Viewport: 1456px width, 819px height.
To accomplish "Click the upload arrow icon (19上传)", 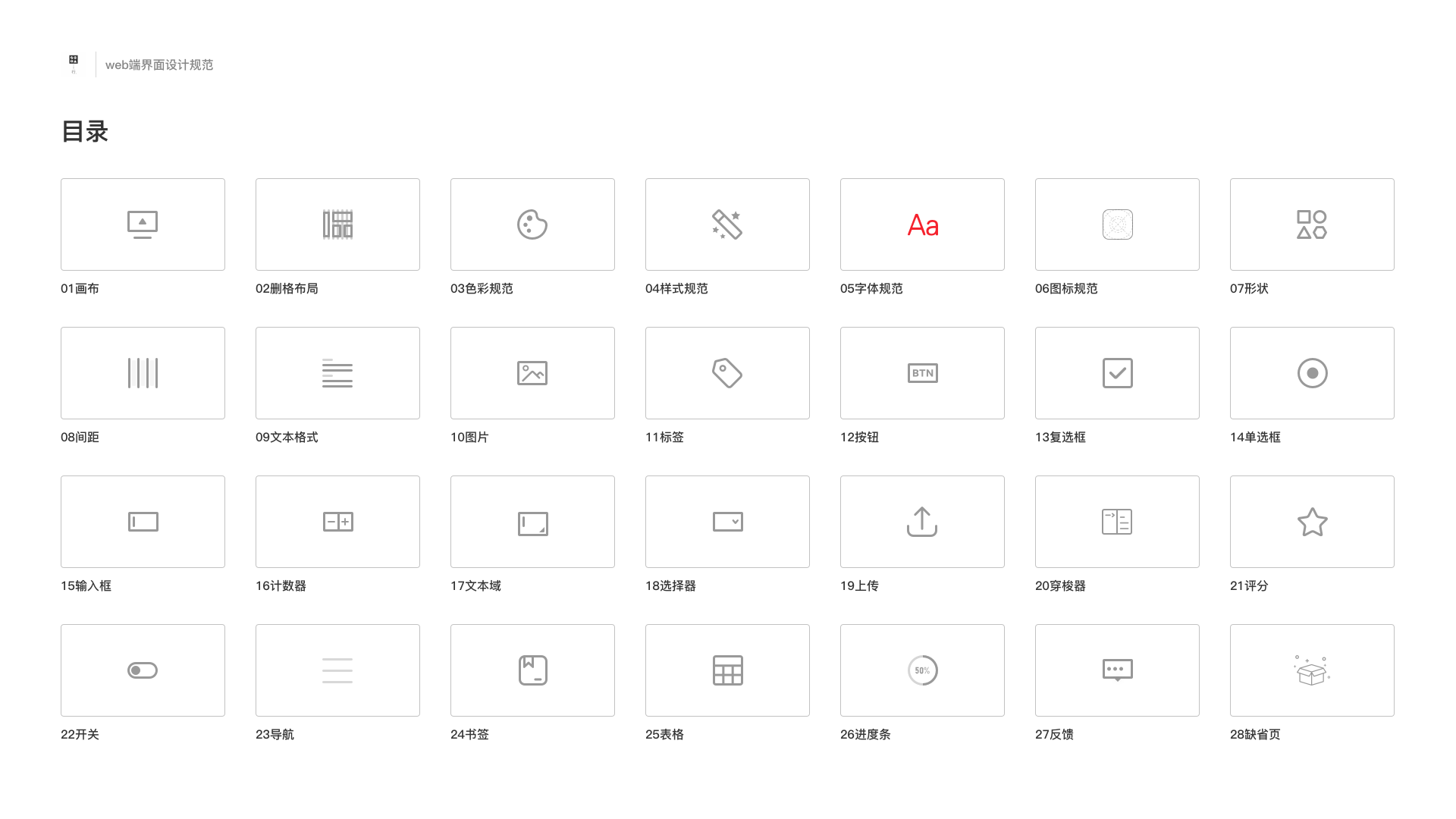I will tap(922, 522).
